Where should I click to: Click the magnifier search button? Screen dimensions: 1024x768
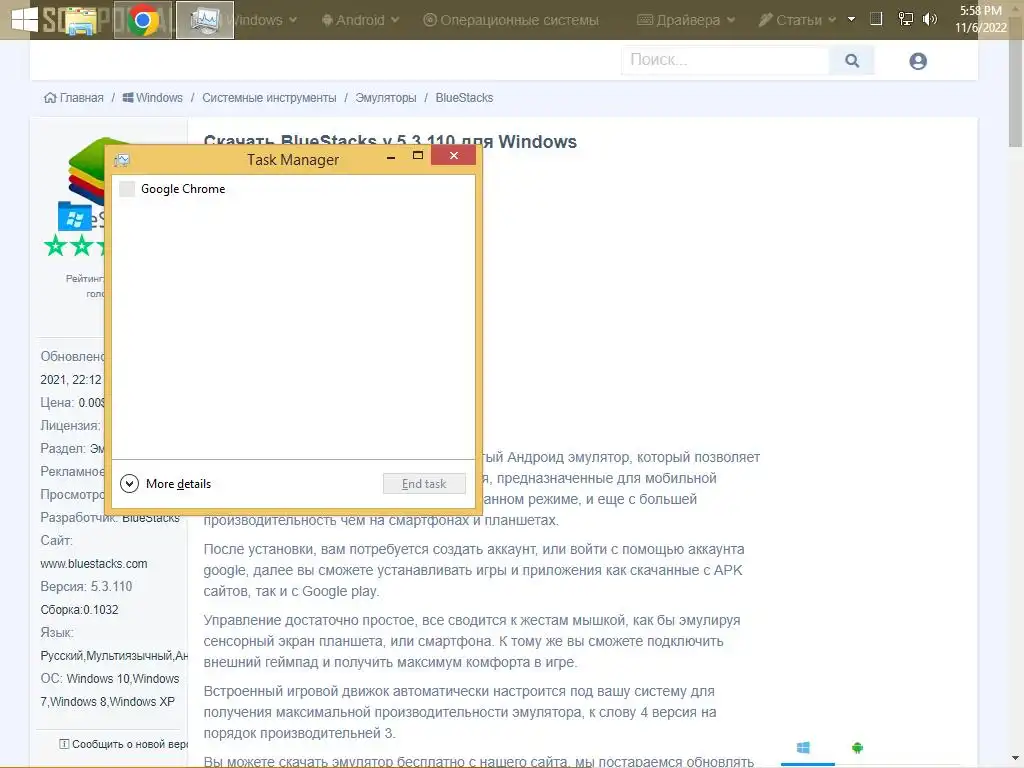click(x=852, y=61)
